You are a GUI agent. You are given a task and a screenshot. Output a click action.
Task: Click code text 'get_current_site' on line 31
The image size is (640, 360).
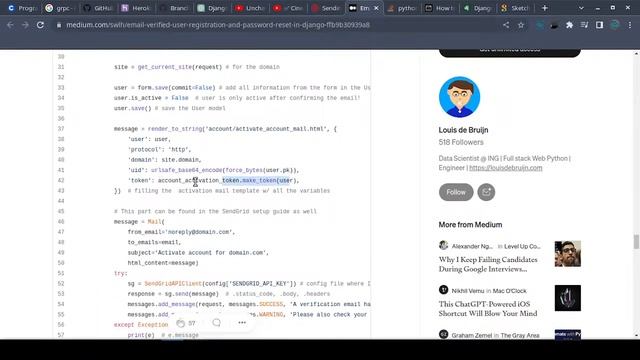164,67
